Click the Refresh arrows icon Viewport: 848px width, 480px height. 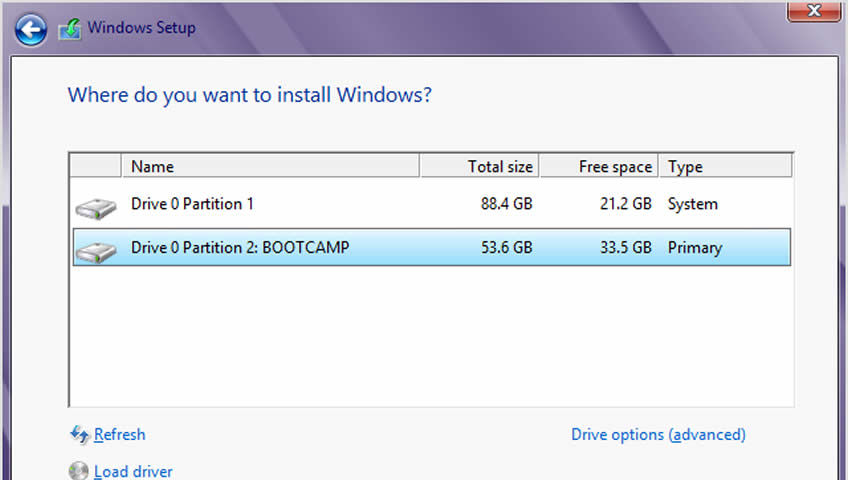[79, 435]
